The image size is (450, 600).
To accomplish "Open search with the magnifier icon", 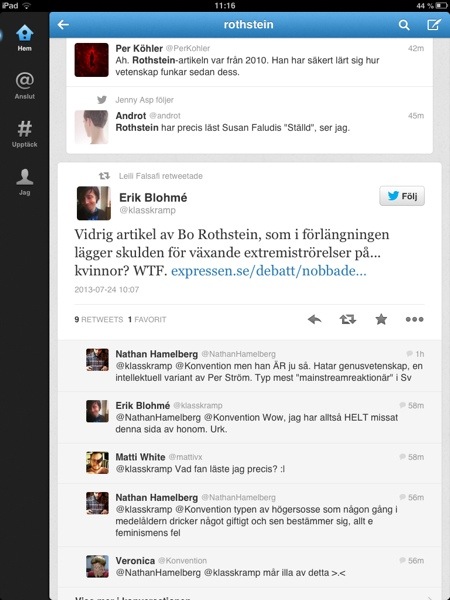I will pos(404,25).
